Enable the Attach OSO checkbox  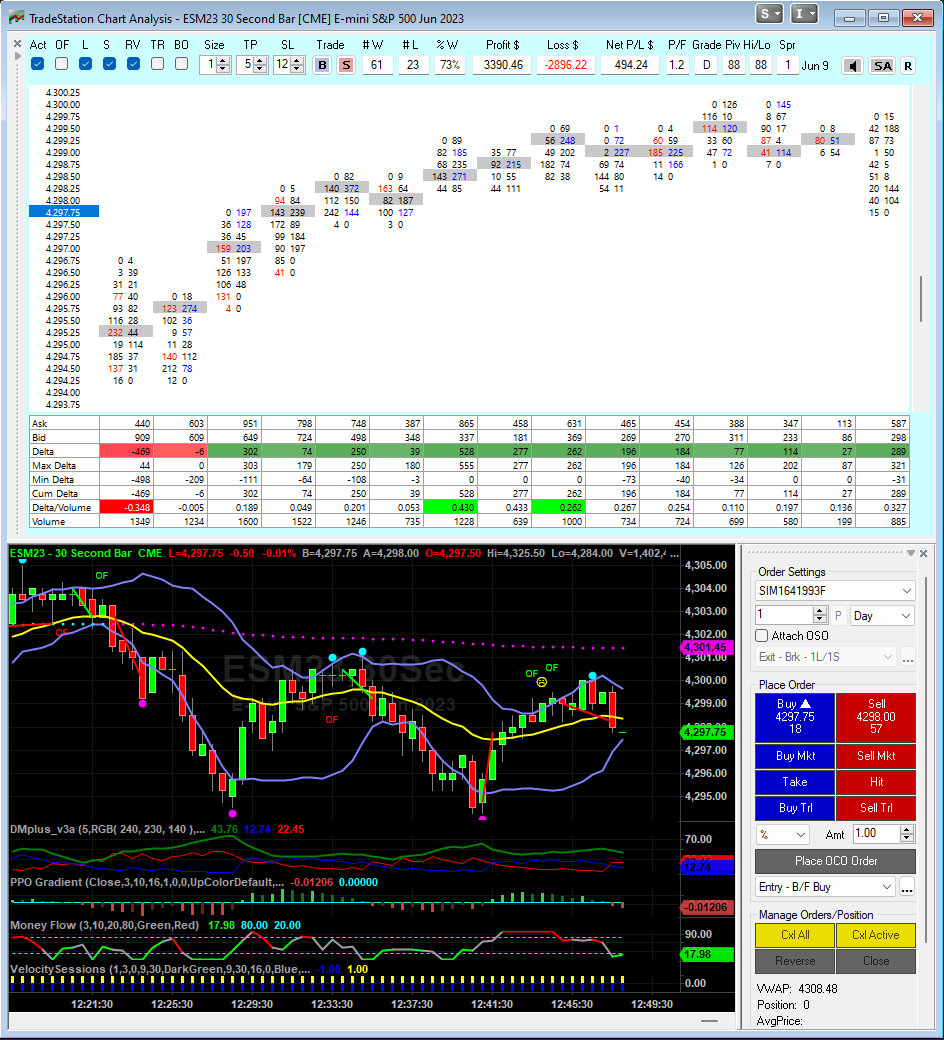pyautogui.click(x=762, y=635)
